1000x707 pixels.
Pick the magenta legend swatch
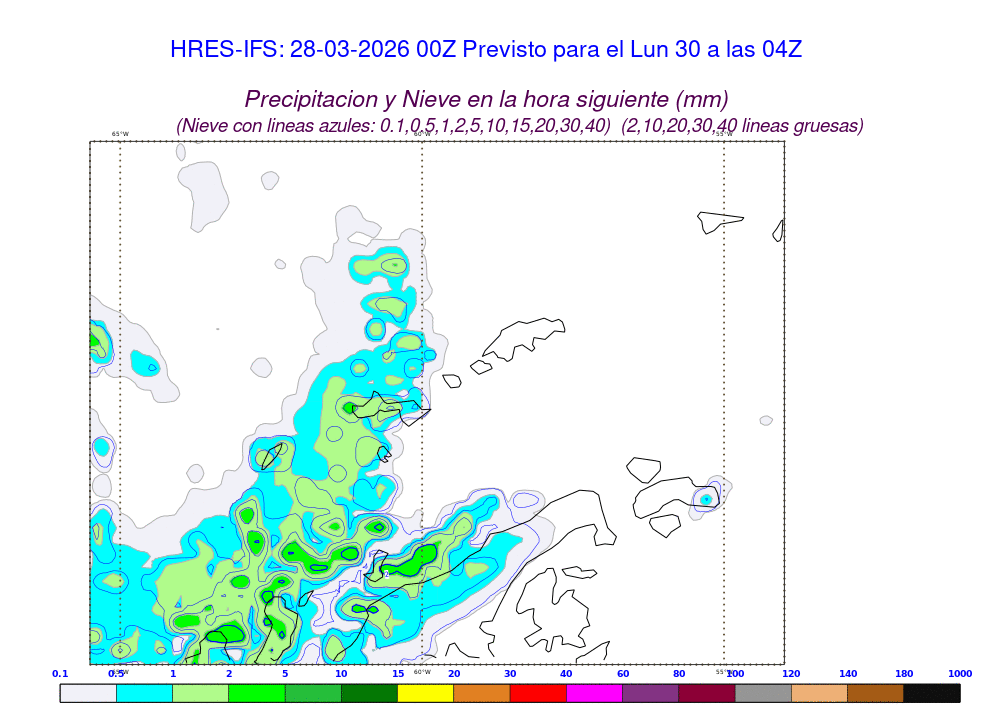594,692
